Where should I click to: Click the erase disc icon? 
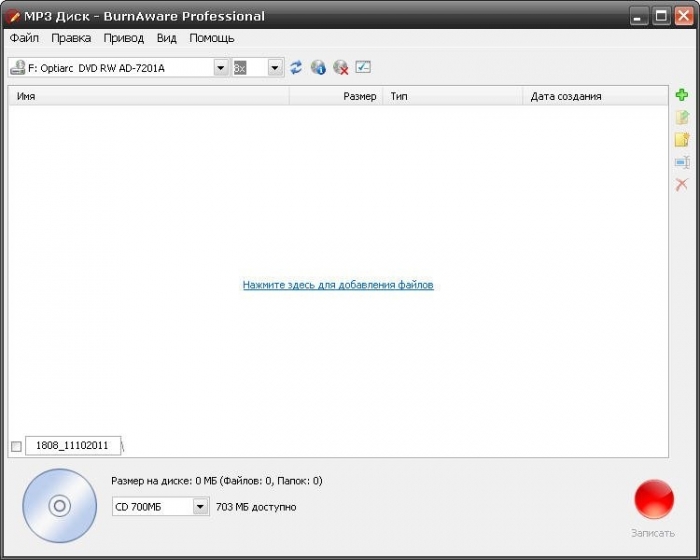pos(341,68)
